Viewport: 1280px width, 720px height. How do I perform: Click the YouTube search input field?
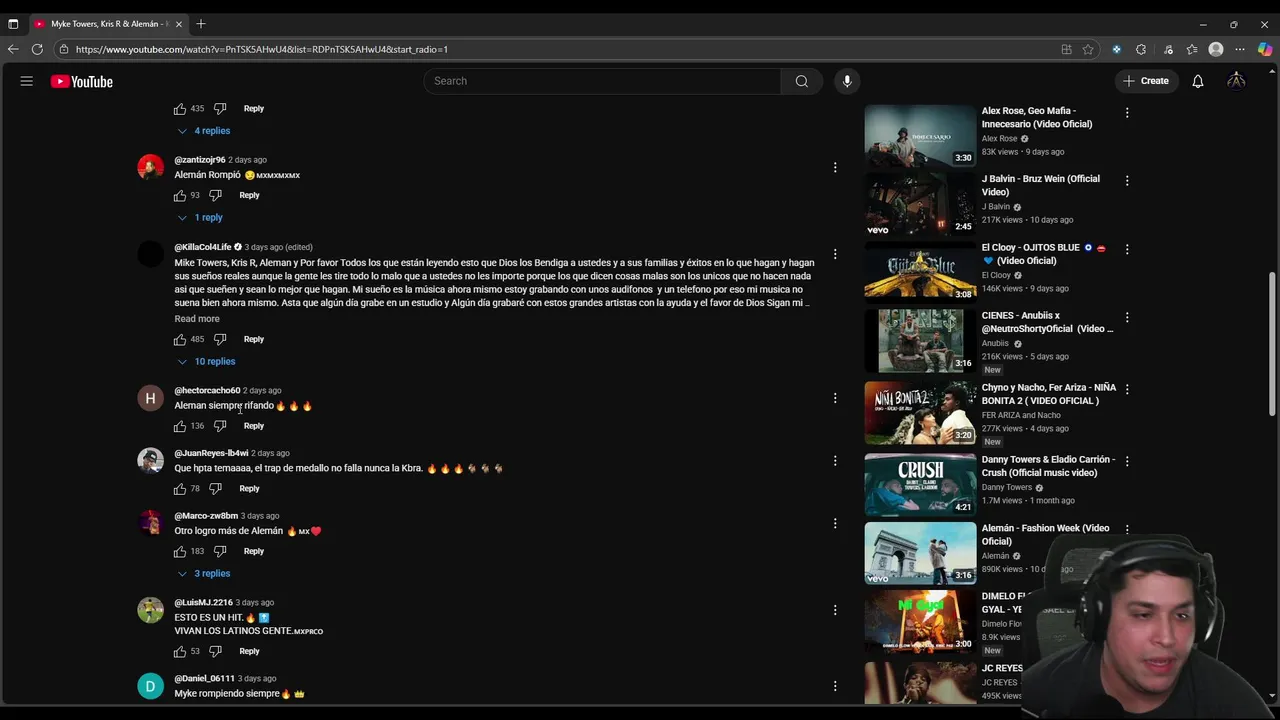[x=602, y=81]
